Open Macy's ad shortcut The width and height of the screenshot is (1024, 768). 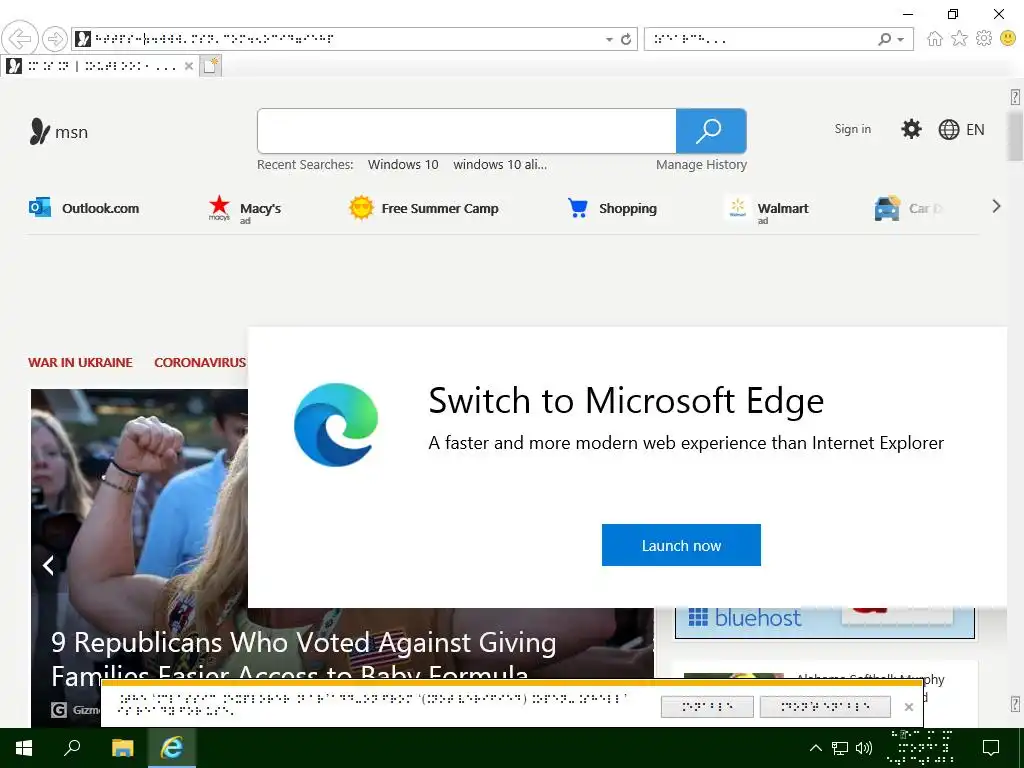coord(244,209)
